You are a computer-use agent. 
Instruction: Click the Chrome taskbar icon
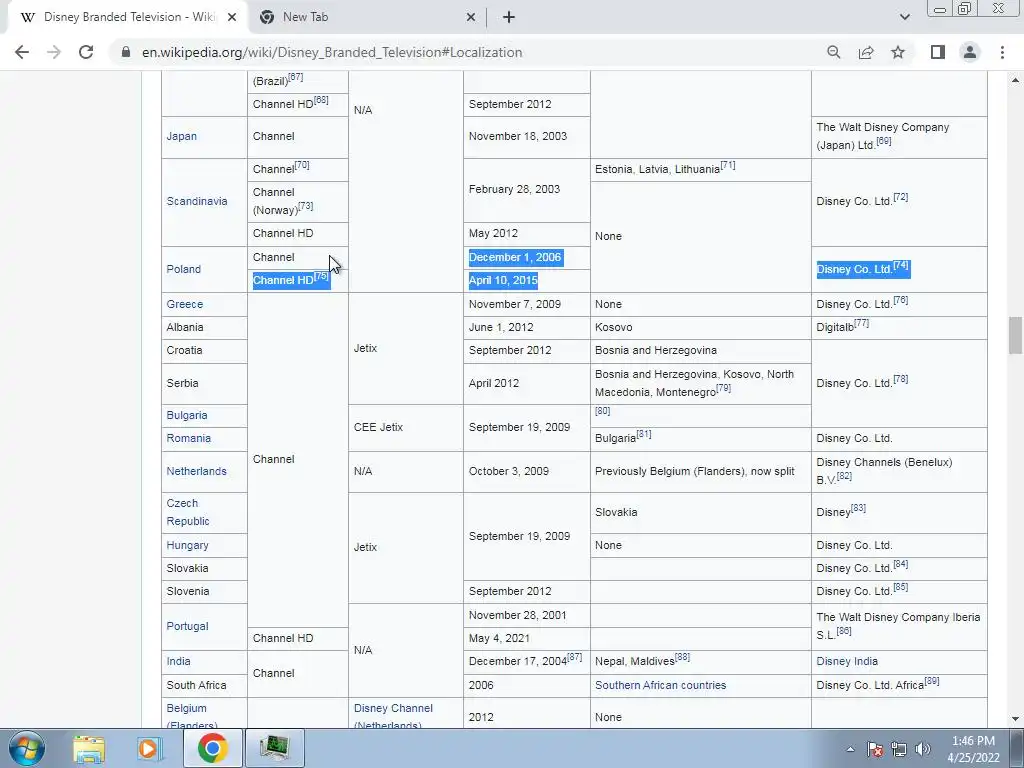click(213, 748)
